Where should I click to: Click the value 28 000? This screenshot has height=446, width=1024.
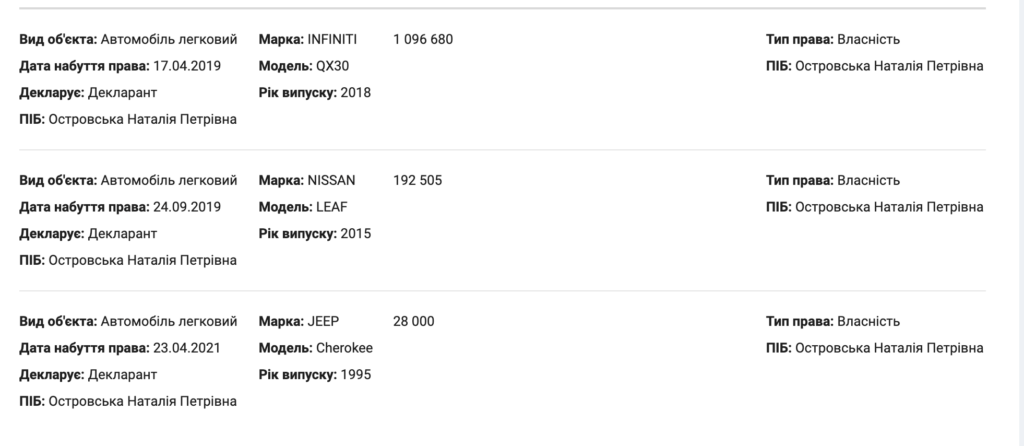coord(414,321)
